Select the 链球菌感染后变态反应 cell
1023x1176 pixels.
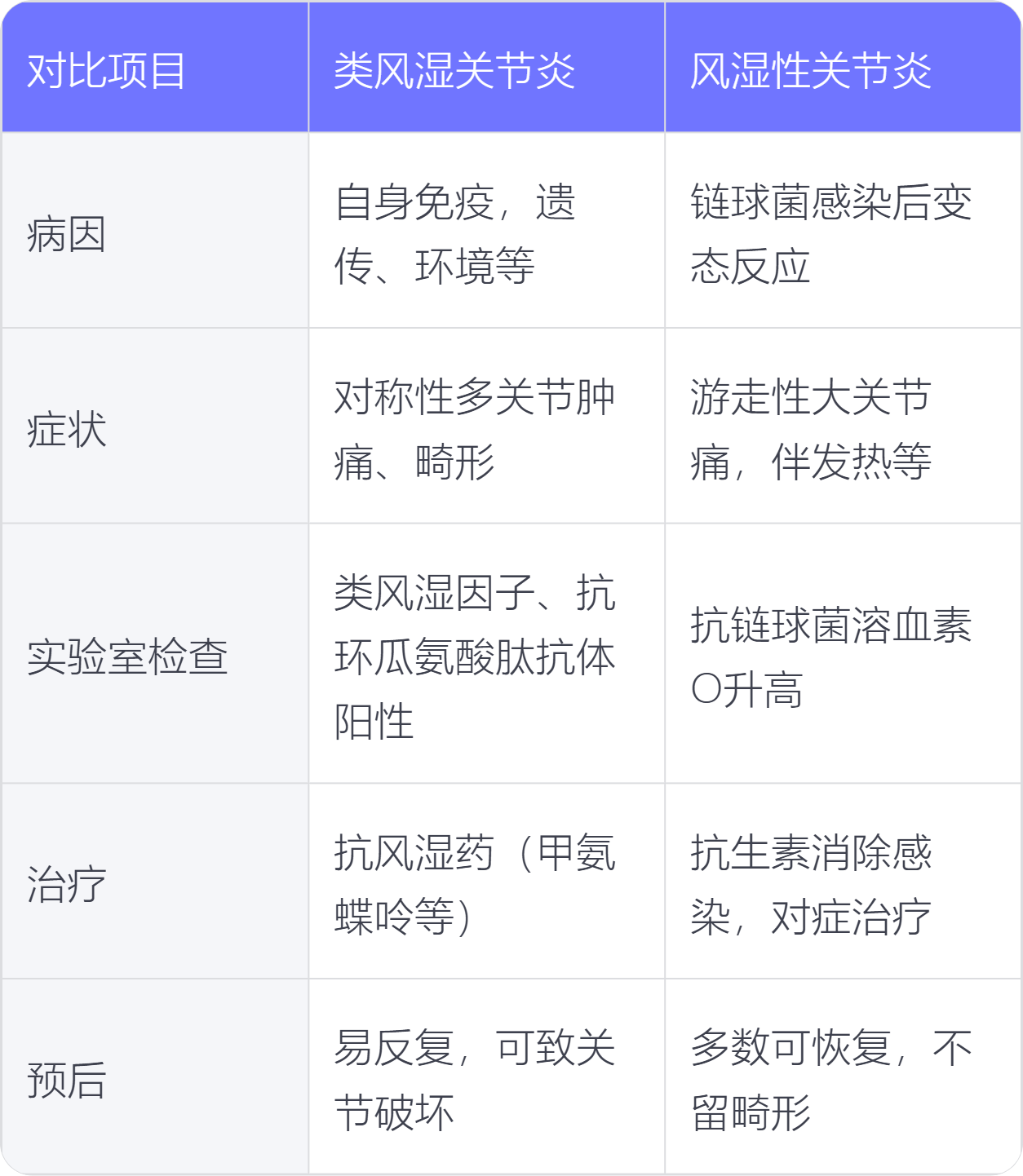point(830,234)
